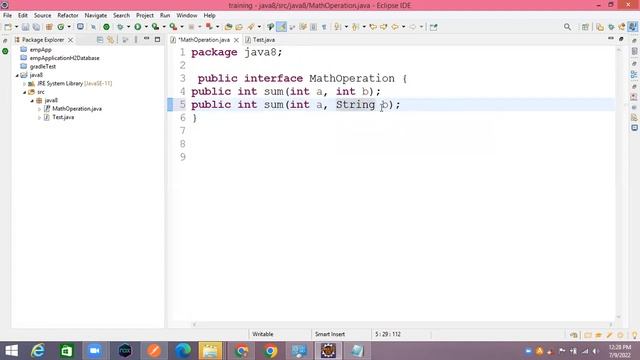640x360 pixels.
Task: Open the Source menu
Action: coord(42,16)
